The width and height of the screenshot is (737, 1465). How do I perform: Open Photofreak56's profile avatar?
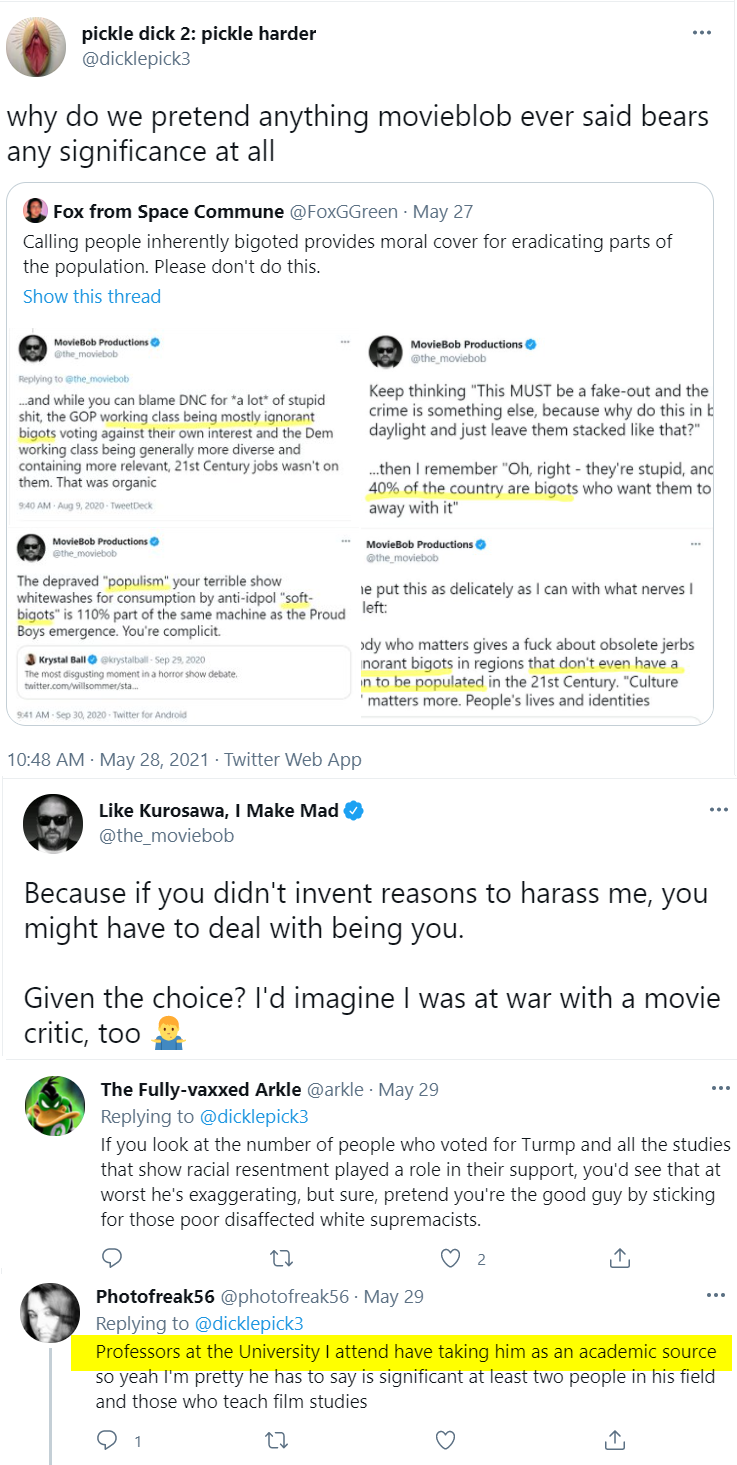(x=50, y=1312)
